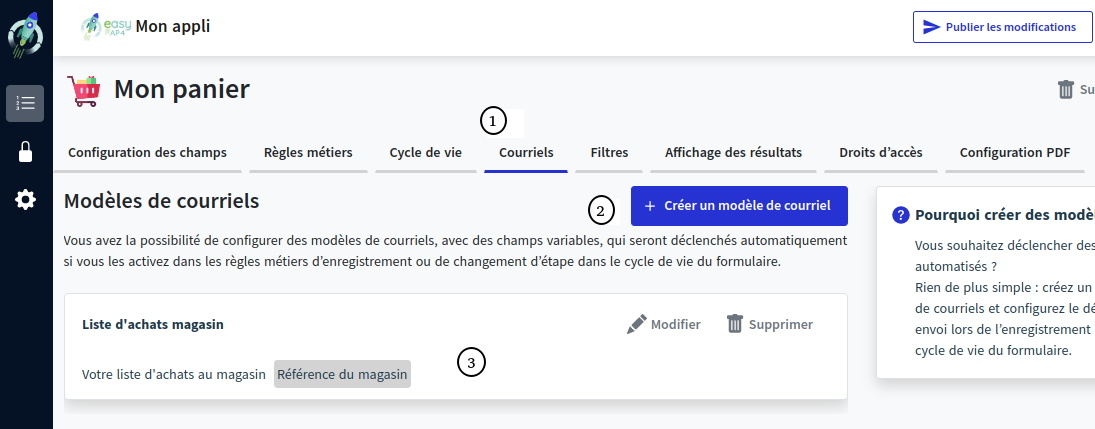The height and width of the screenshot is (429, 1095).
Task: Click the Référence du magasin variable chip
Action: pyautogui.click(x=342, y=375)
